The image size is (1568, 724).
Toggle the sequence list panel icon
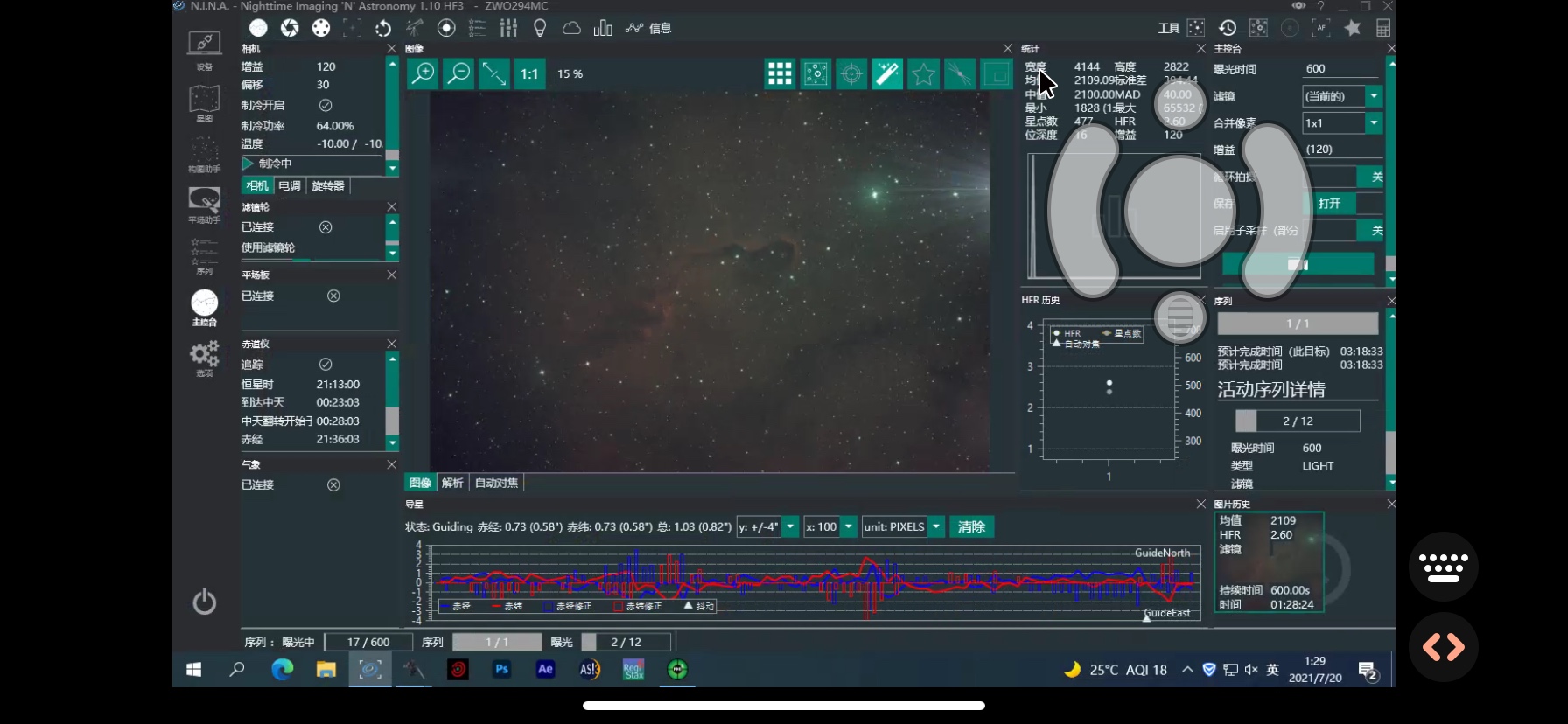[478, 28]
